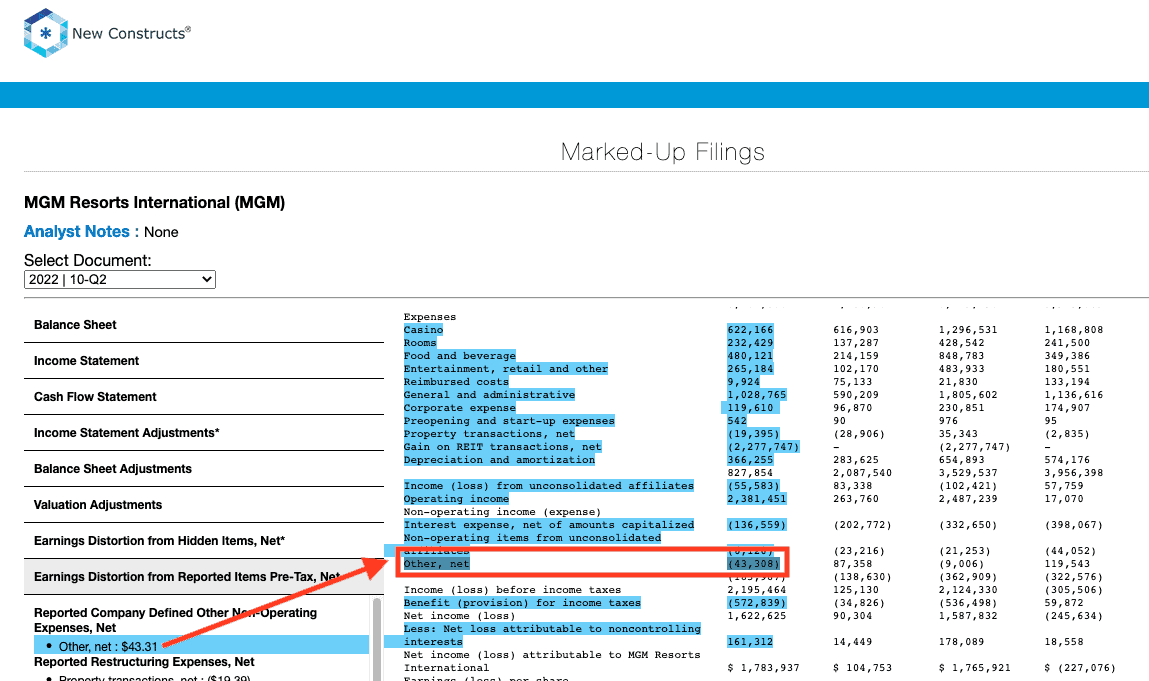Click the highlighted value 9,924

point(744,382)
